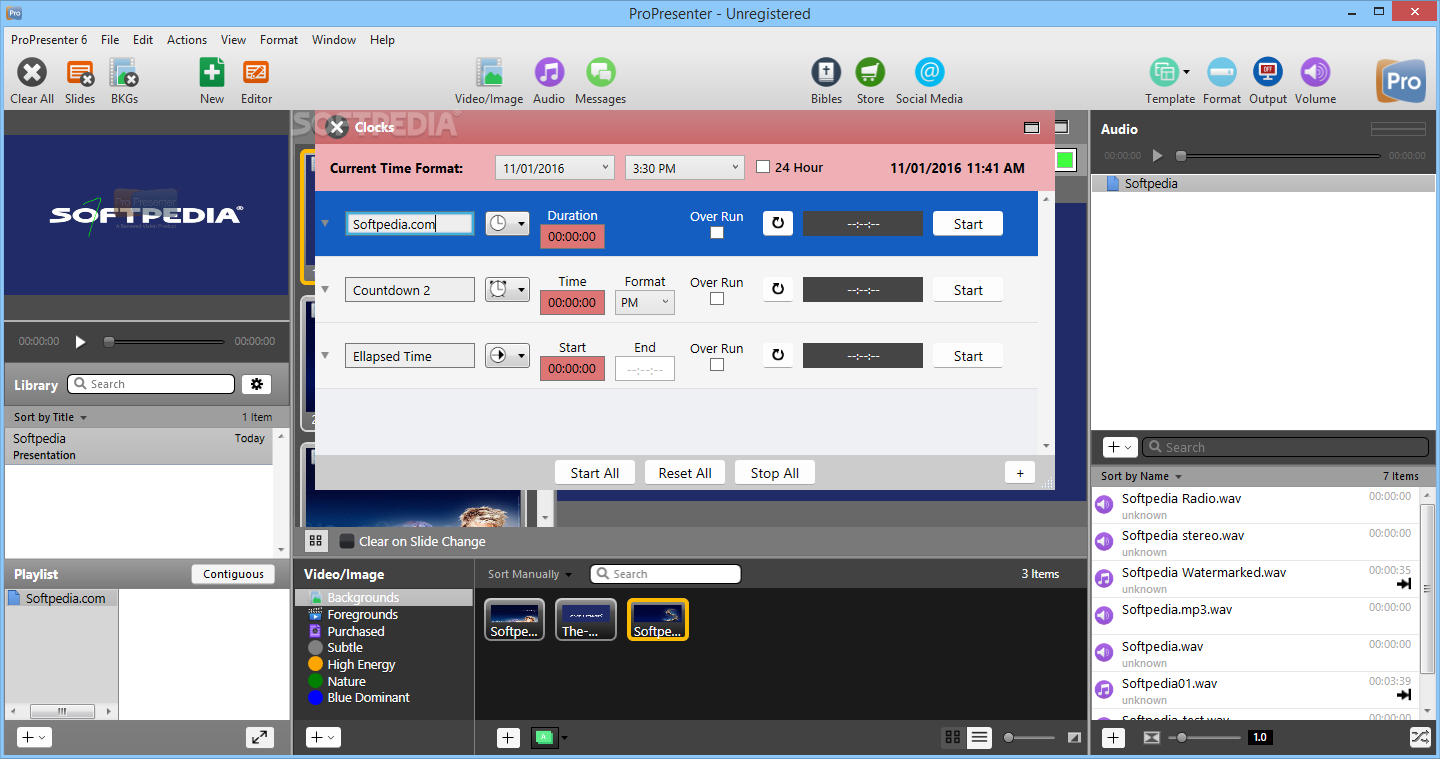Open the date format dropdown 11/01/2016

pos(555,168)
